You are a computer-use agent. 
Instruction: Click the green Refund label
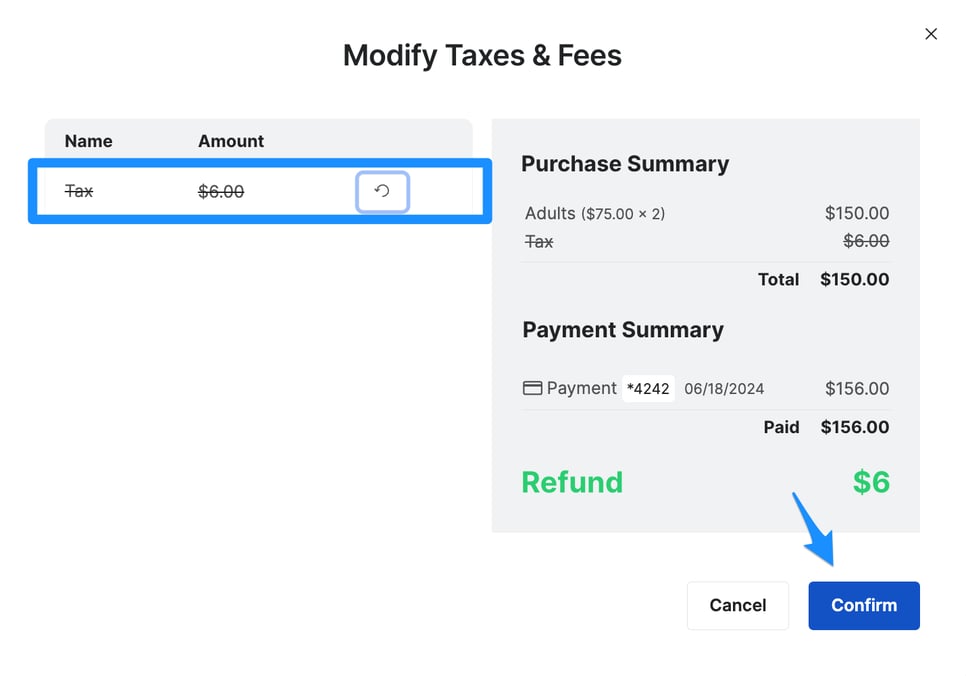(x=572, y=482)
